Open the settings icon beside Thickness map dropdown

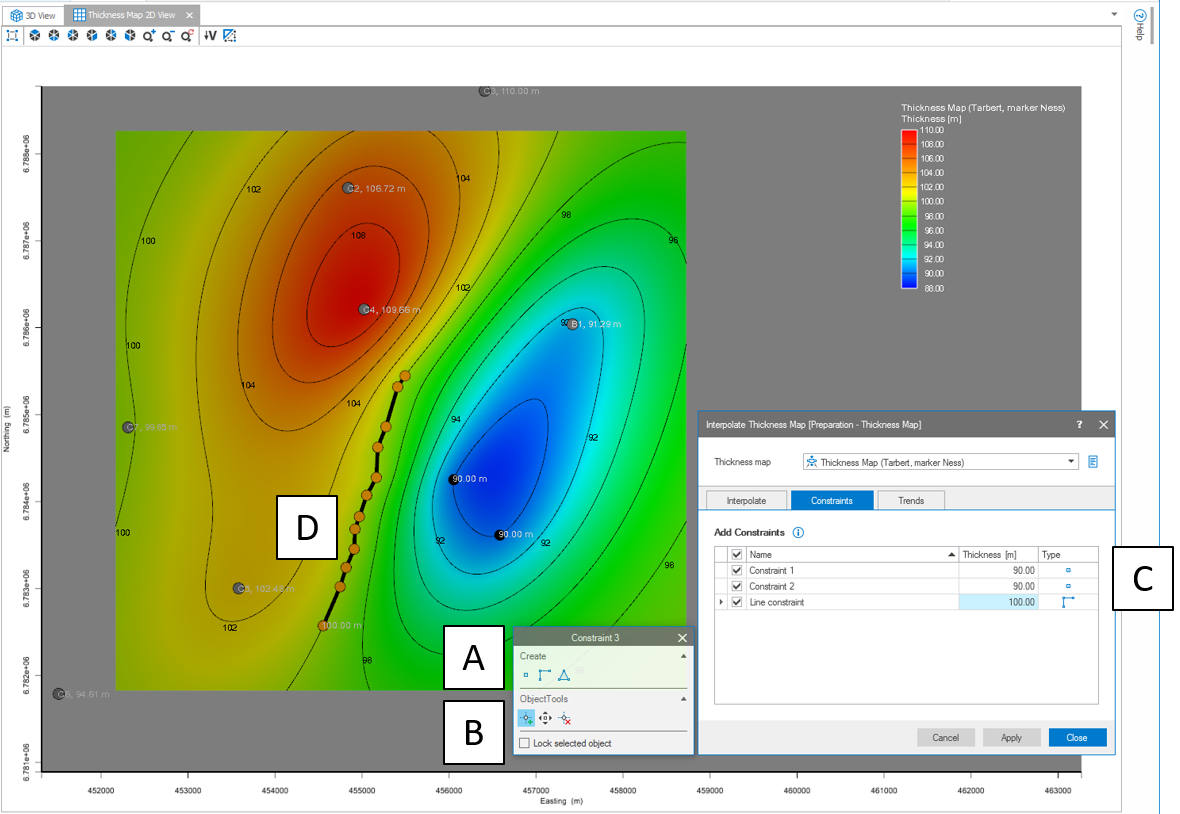[x=1093, y=462]
